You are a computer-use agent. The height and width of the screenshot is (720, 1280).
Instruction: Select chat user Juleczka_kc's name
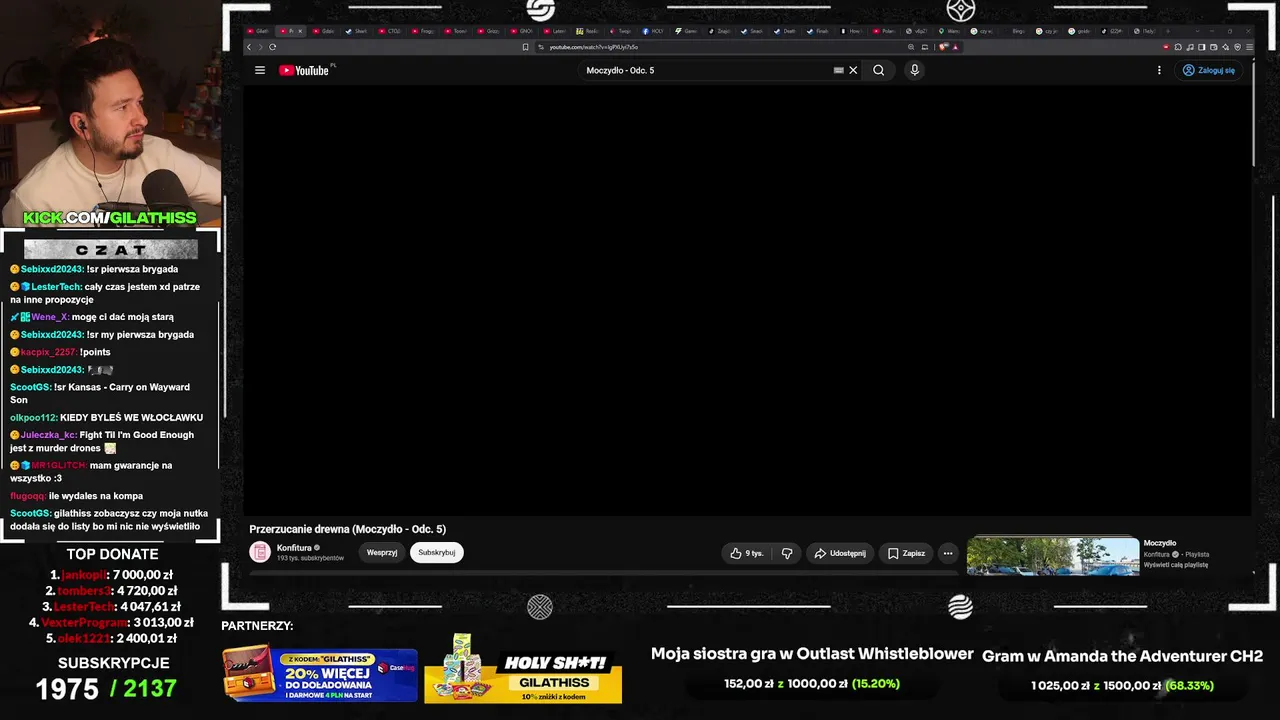click(x=48, y=435)
